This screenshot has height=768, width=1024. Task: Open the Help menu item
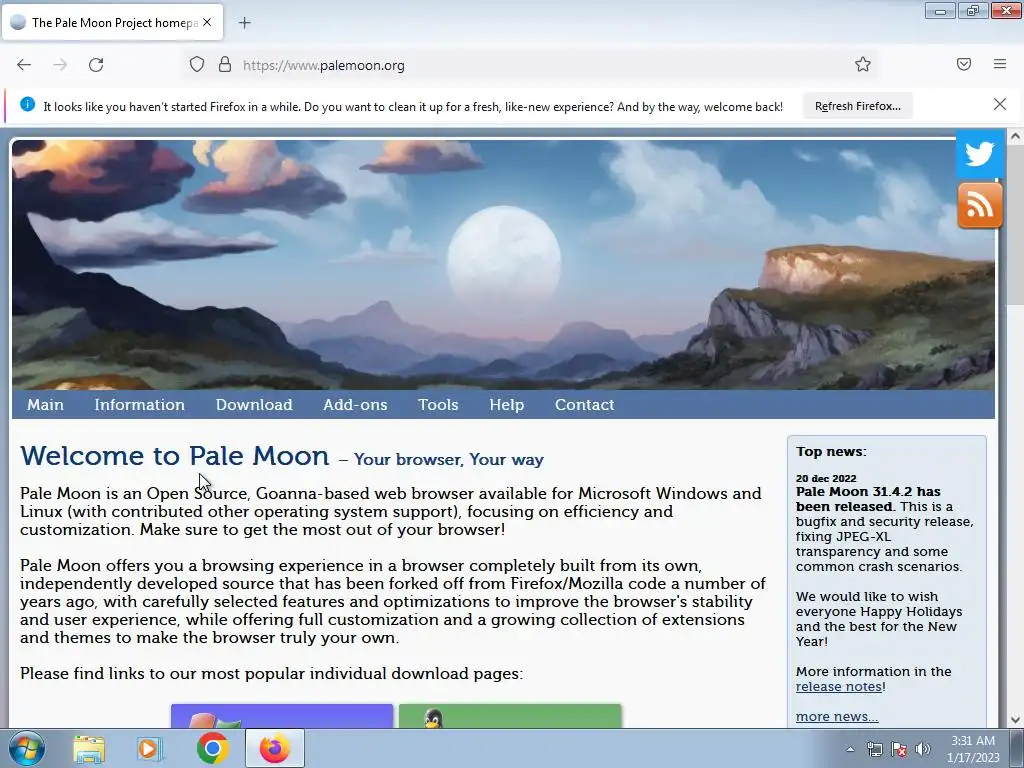[507, 404]
